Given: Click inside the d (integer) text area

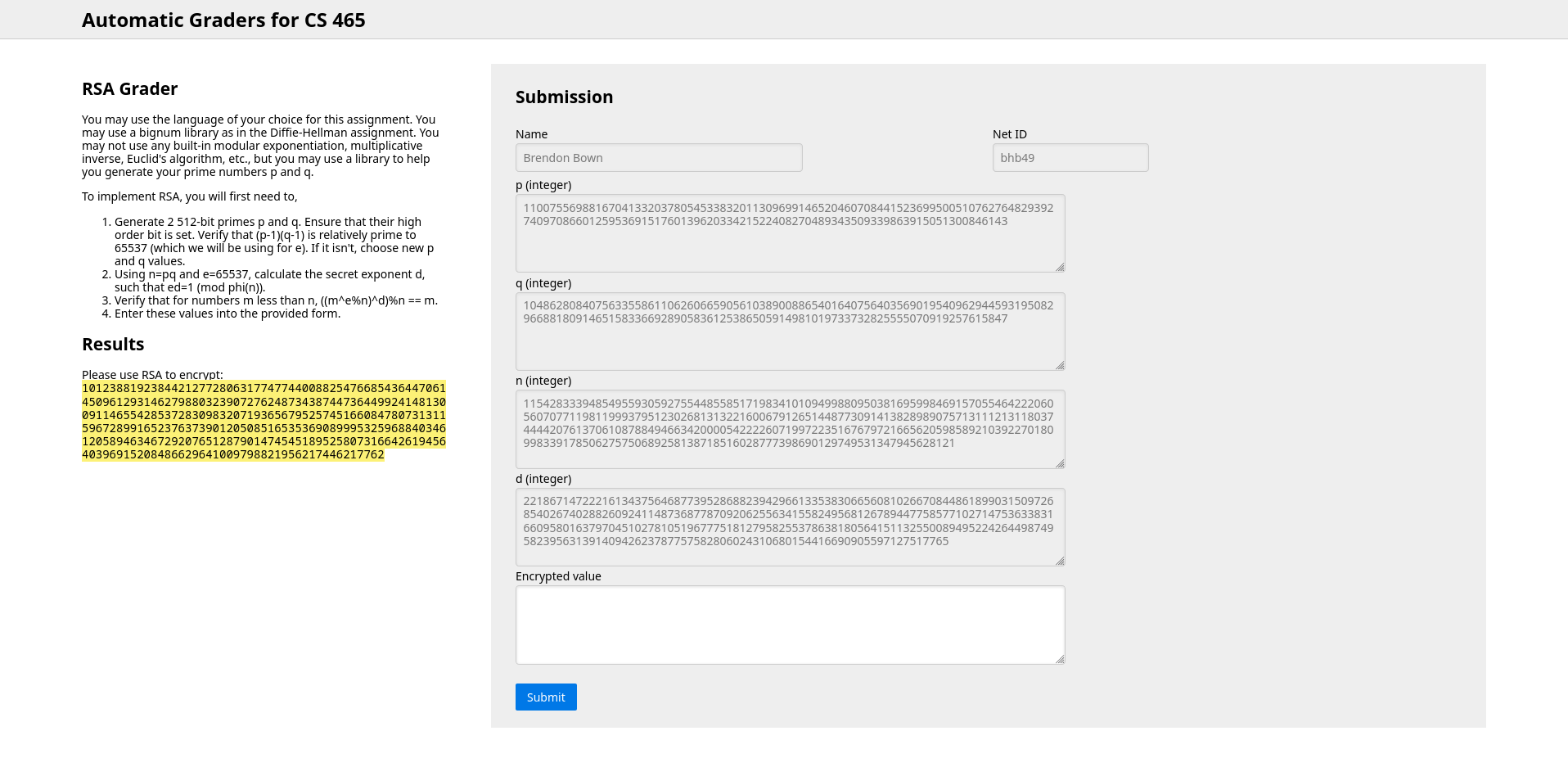Looking at the screenshot, I should point(790,527).
